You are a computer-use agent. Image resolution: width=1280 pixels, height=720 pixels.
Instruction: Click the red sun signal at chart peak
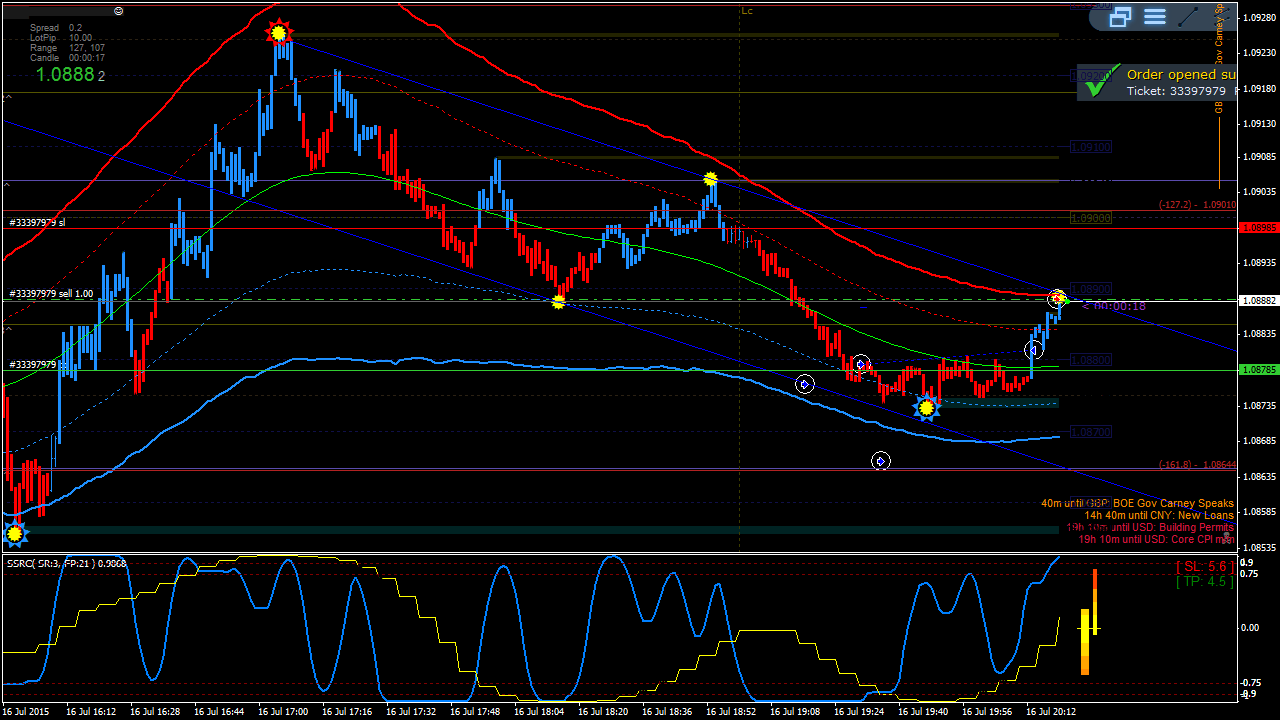[x=279, y=33]
